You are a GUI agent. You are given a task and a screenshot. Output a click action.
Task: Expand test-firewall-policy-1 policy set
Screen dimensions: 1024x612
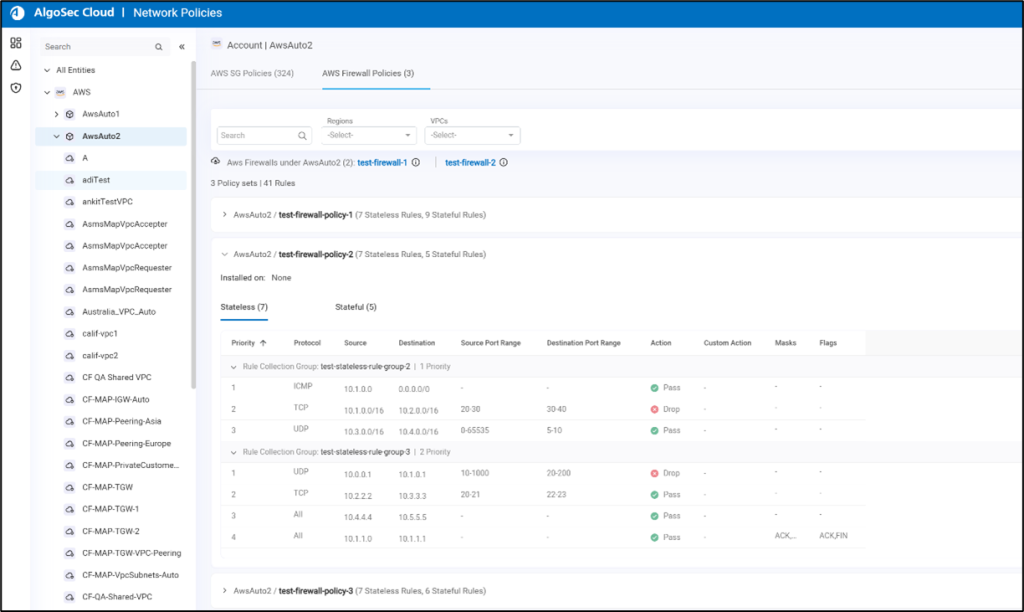click(x=224, y=214)
